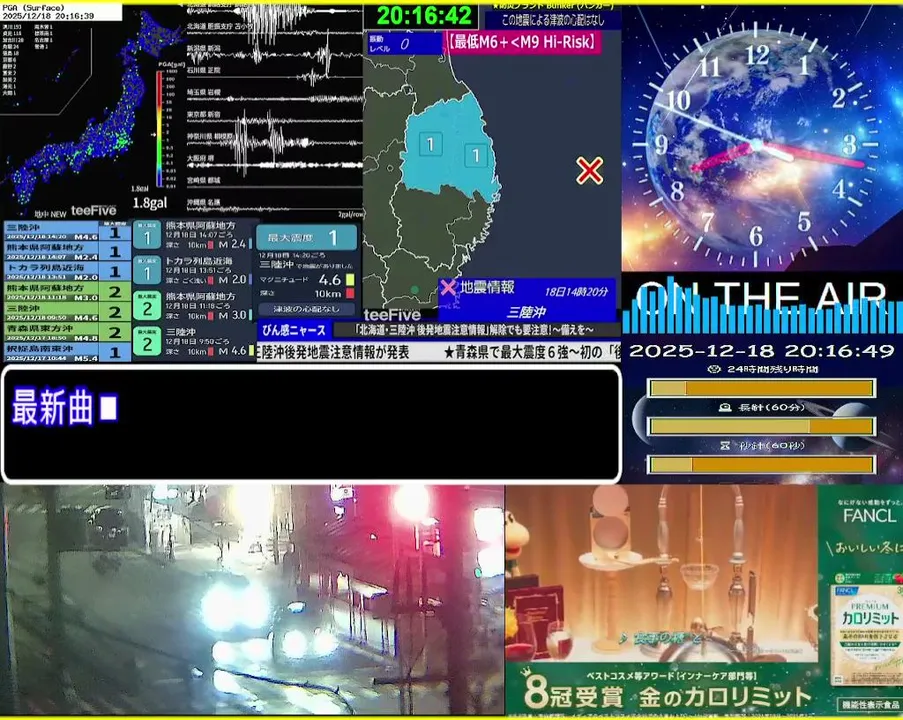Select row 熊本県阿蘇地方 2025/12/18 14:07 M2.4

coord(67,252)
